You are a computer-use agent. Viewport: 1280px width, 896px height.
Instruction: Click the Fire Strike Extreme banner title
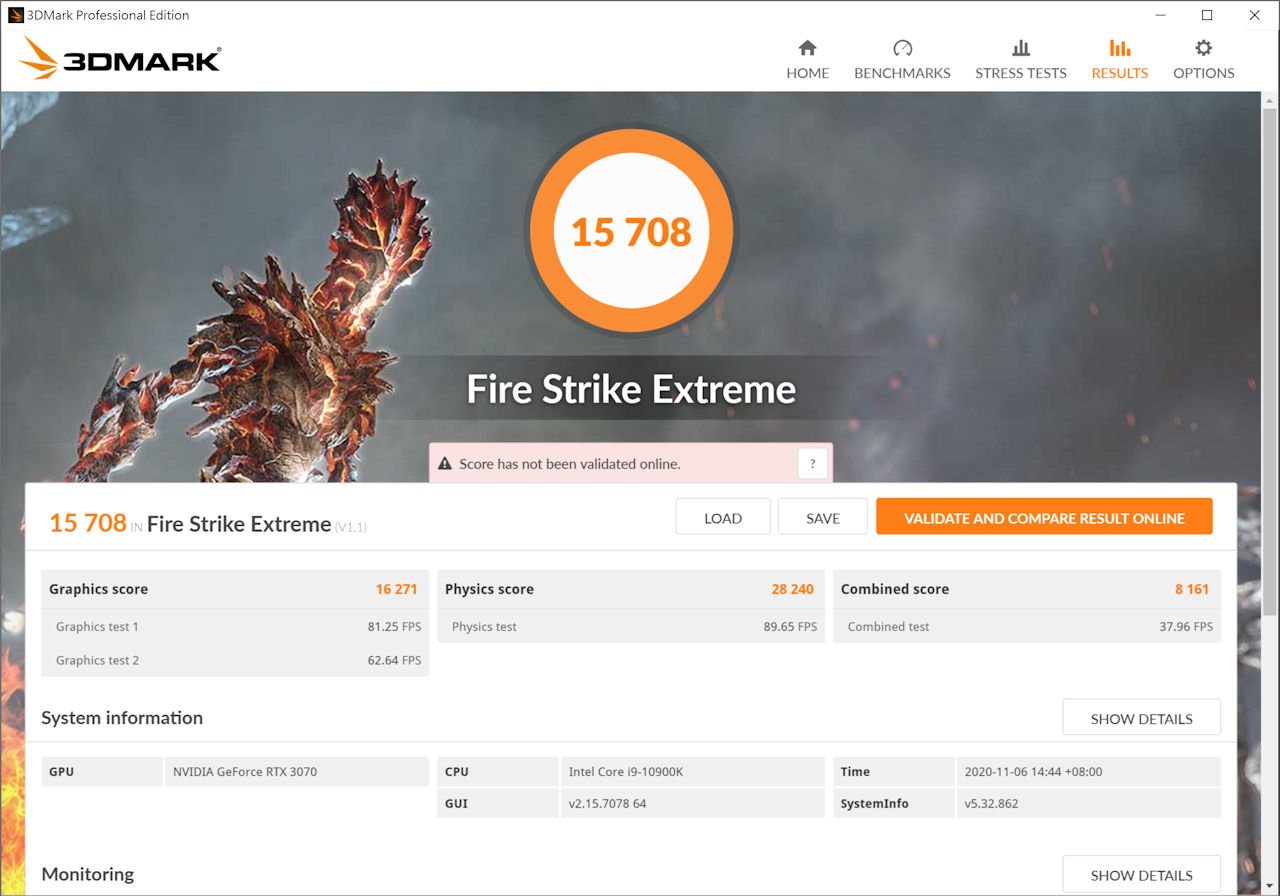631,389
